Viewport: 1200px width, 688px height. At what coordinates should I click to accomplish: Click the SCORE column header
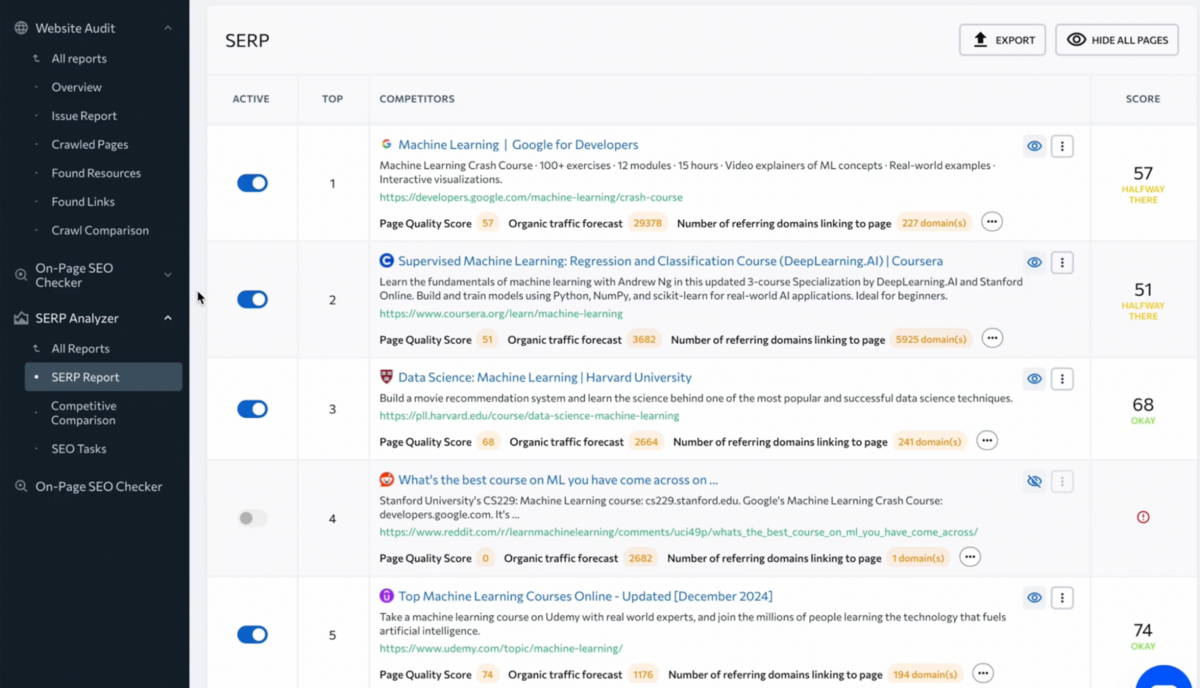pos(1143,99)
